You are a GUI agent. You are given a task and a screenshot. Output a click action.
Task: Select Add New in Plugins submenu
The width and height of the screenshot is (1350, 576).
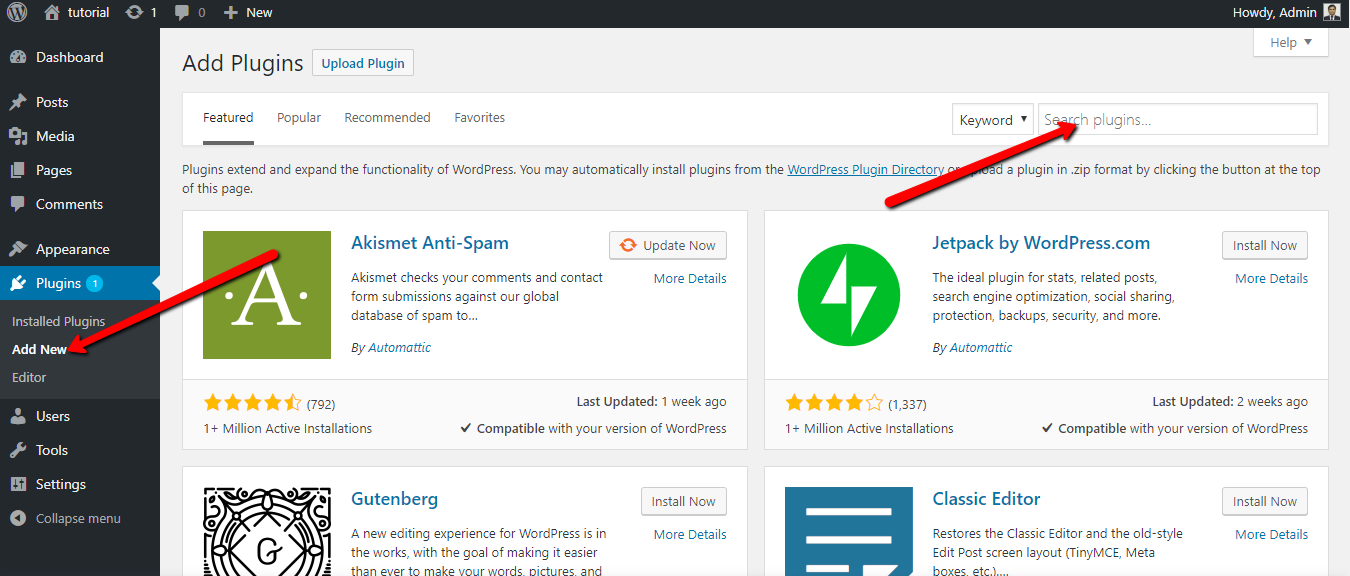39,349
